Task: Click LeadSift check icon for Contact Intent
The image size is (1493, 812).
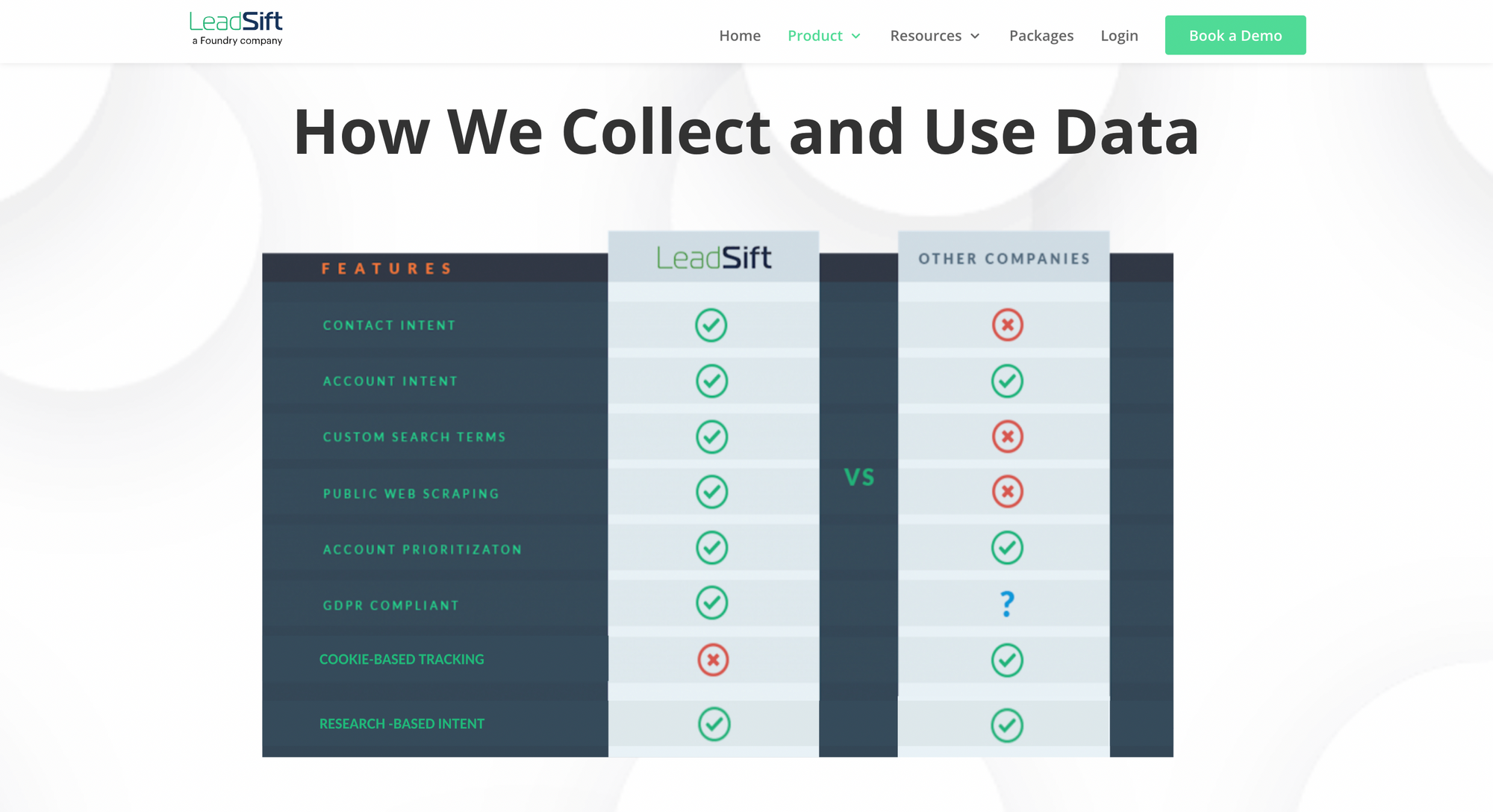Action: [711, 325]
